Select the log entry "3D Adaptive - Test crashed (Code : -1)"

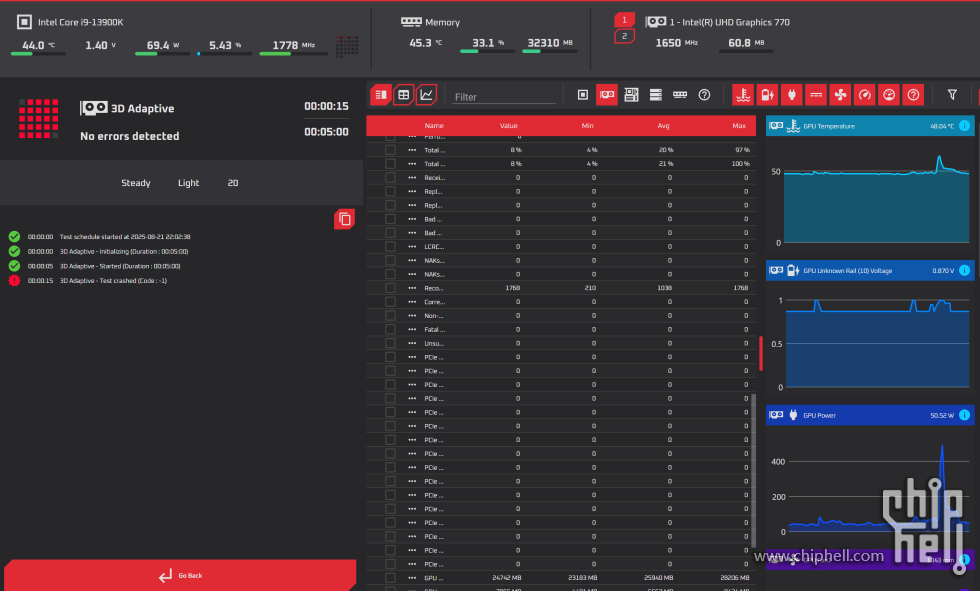point(113,281)
